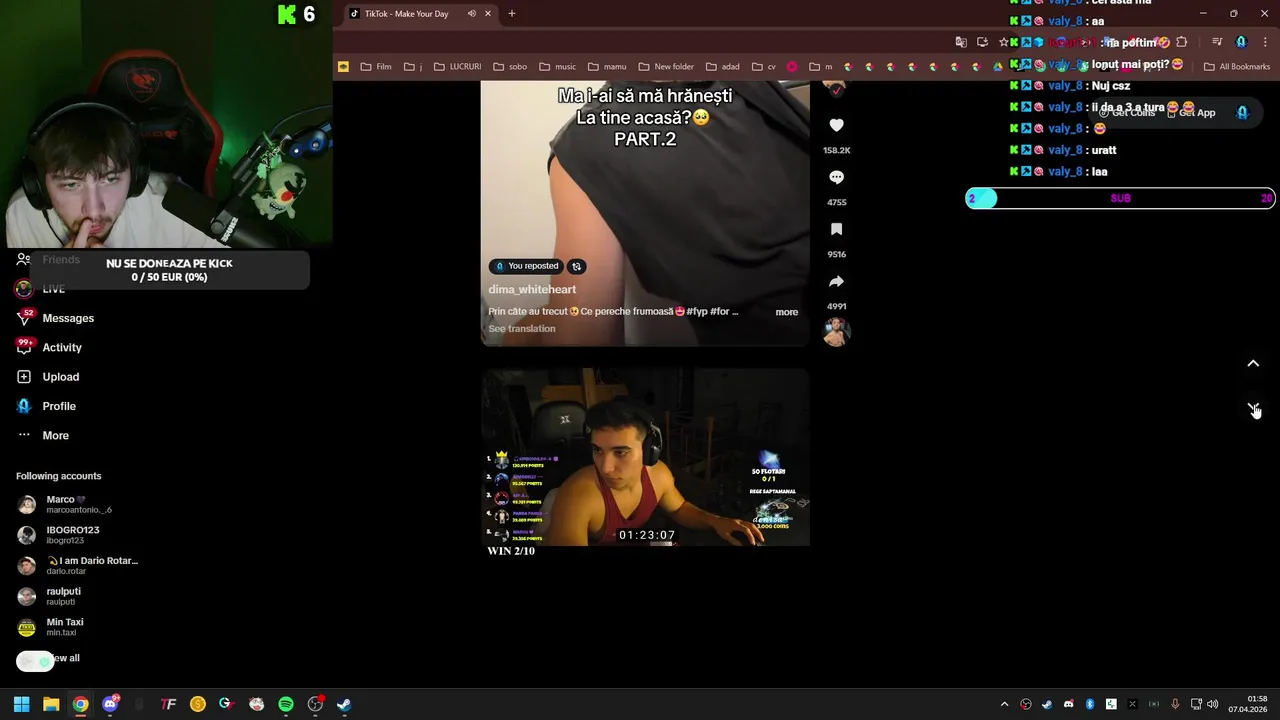Open the mamu bookmarks folder
This screenshot has width=1280, height=720.
[607, 67]
